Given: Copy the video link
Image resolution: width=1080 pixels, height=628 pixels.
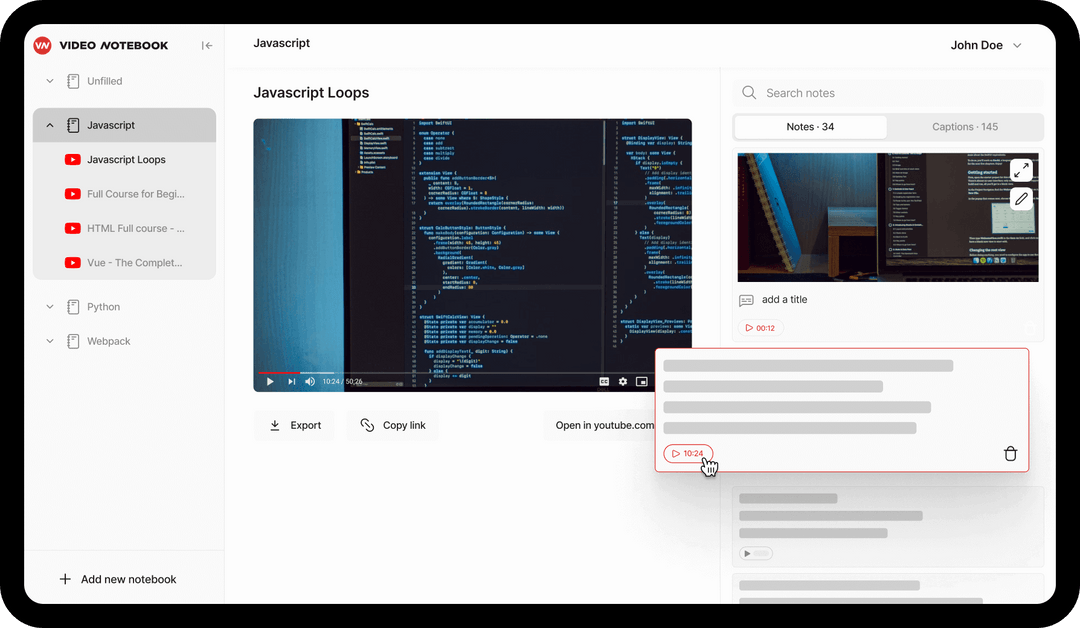Looking at the screenshot, I should click(x=392, y=425).
